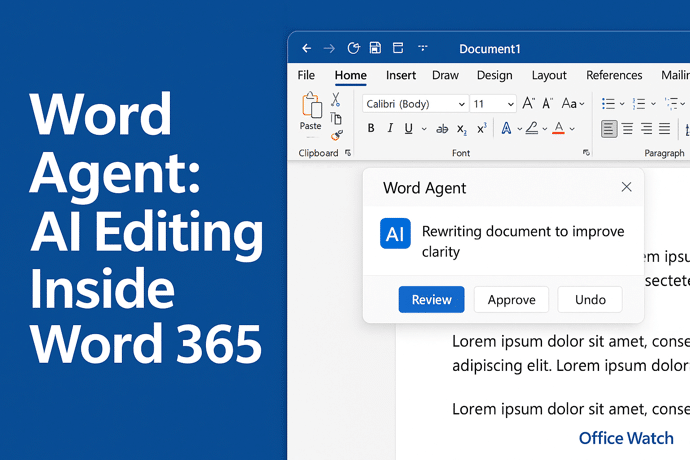The image size is (690, 460).
Task: Click the Cut scissors icon
Action: coord(335,99)
